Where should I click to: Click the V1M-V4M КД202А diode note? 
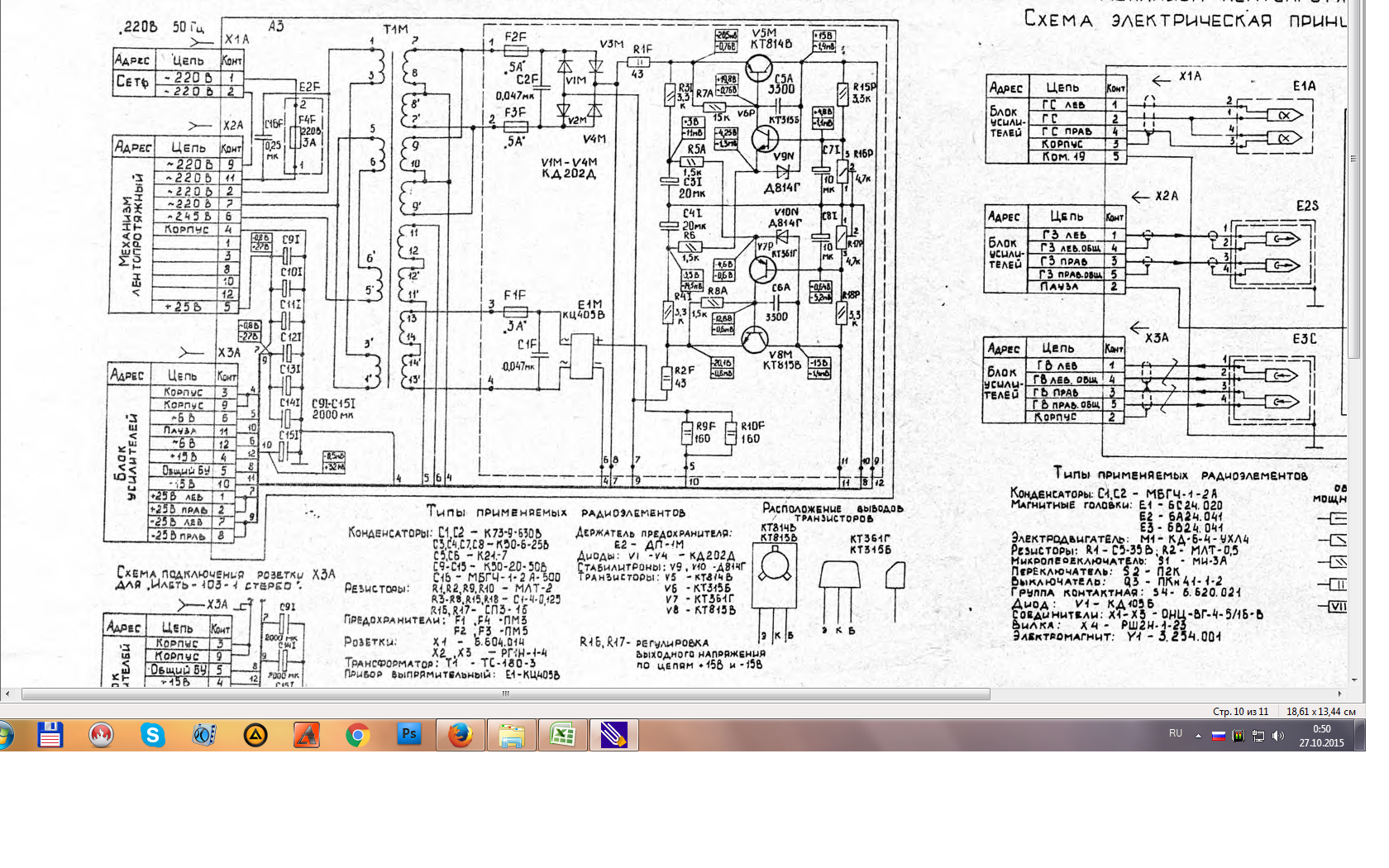point(567,168)
